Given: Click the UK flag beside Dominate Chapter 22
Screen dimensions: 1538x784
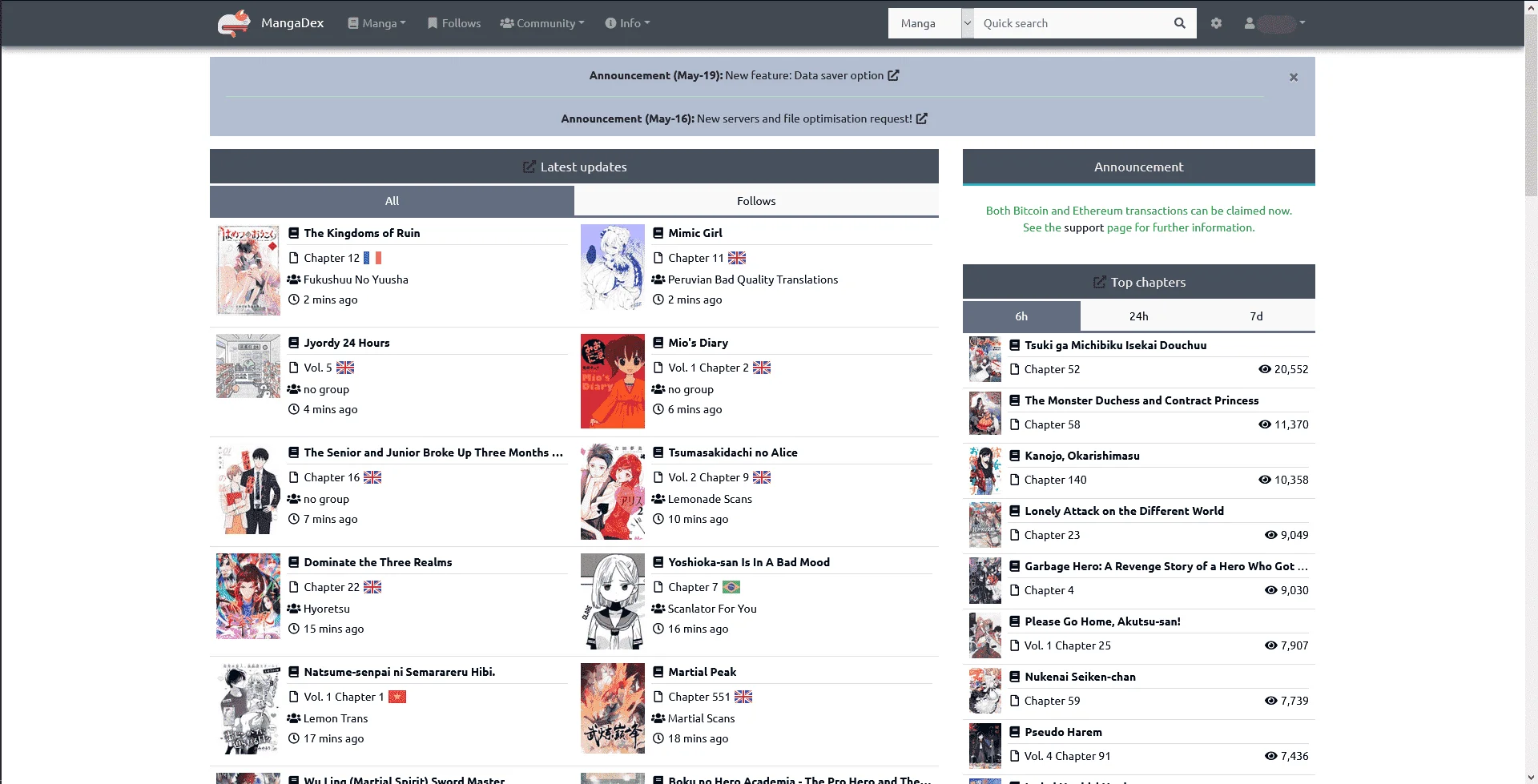Looking at the screenshot, I should (372, 587).
